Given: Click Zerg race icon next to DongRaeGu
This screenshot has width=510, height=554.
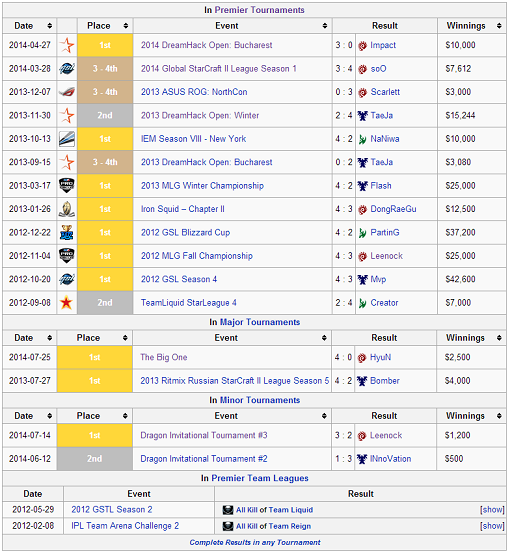Looking at the screenshot, I should [x=362, y=209].
